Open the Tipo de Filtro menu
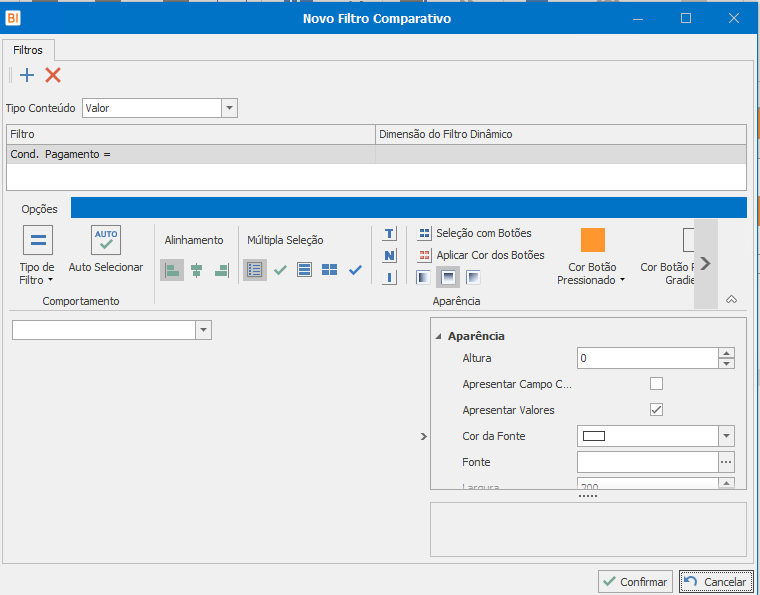This screenshot has height=595, width=760. click(37, 255)
